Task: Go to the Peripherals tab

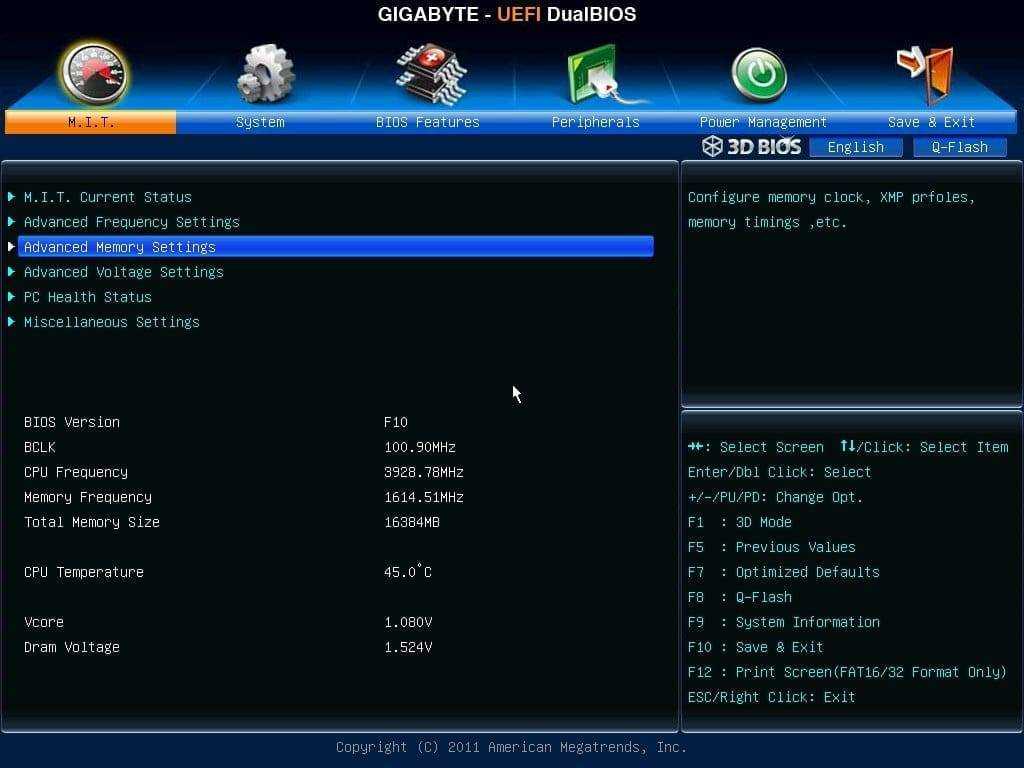Action: pos(595,122)
